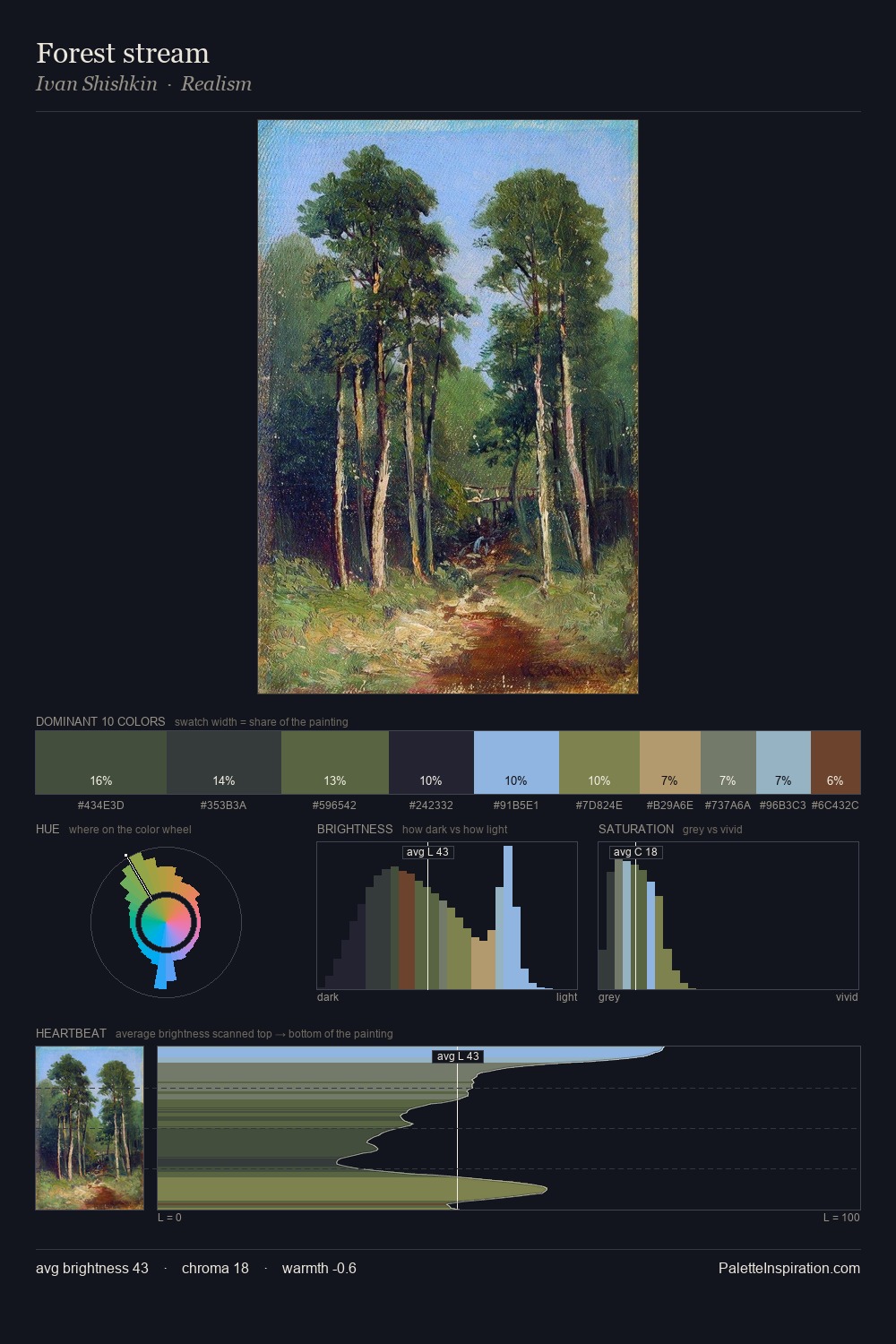
Task: Click the avg C 18 saturation label
Action: 635,852
